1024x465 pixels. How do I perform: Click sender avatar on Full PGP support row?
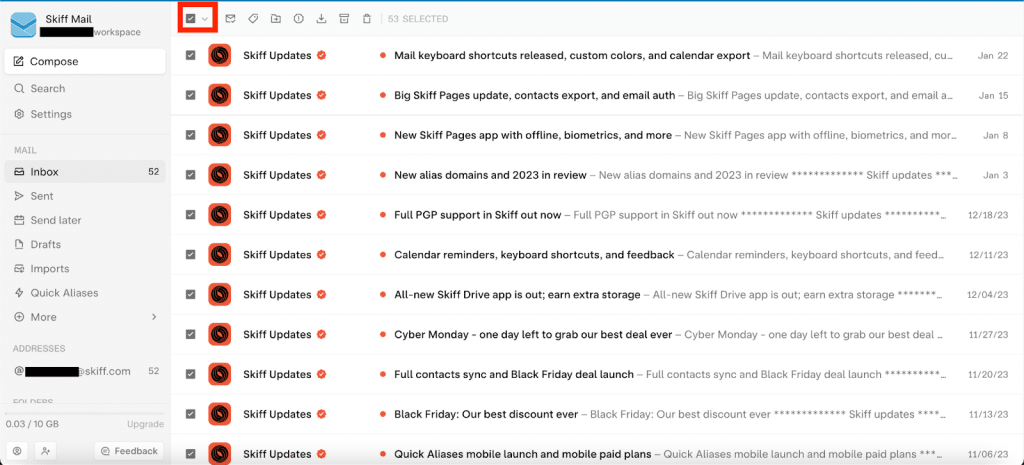(219, 215)
